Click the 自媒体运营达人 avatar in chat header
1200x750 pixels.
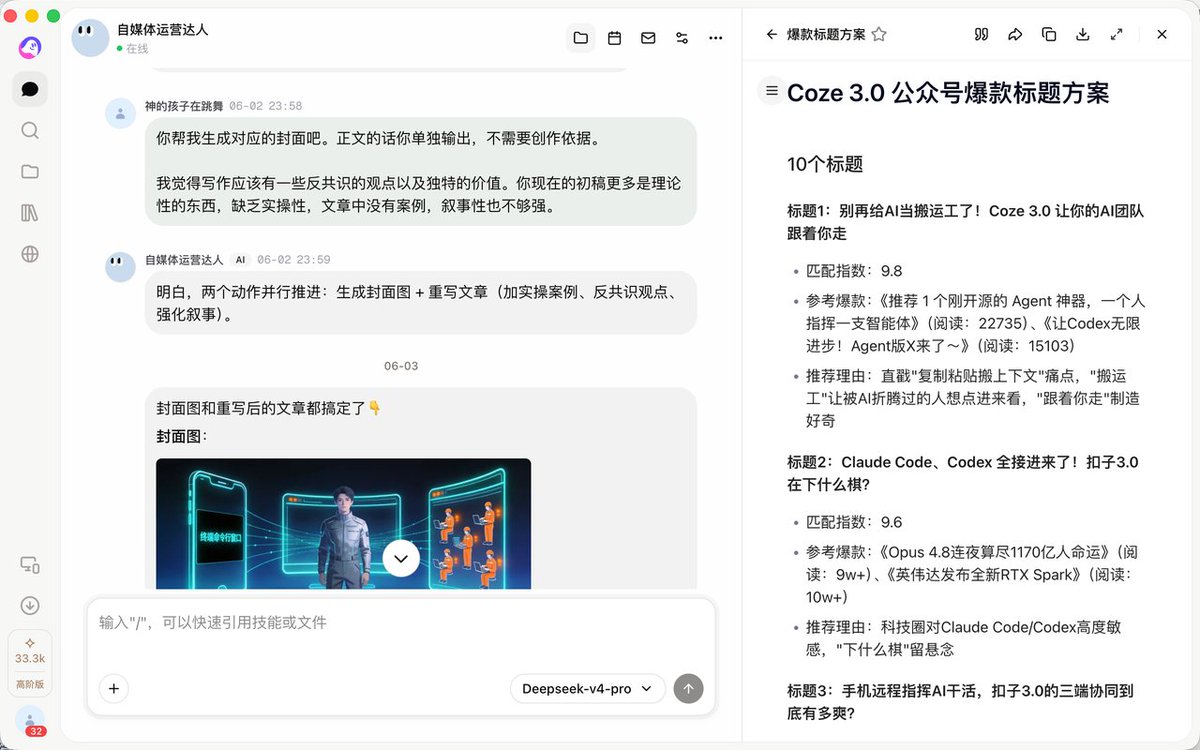click(x=90, y=38)
